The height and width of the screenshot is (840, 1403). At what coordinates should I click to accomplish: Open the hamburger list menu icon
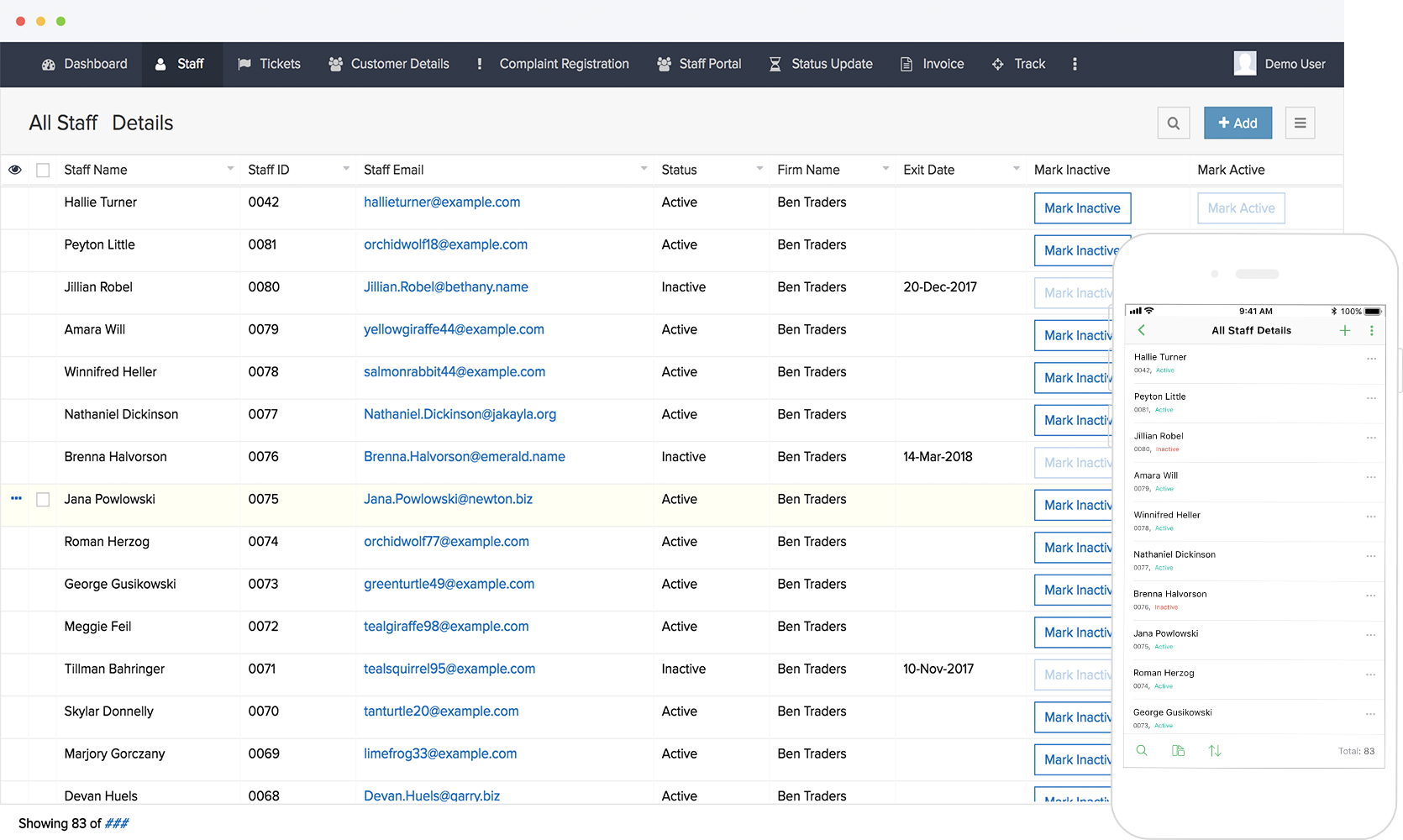(1300, 123)
